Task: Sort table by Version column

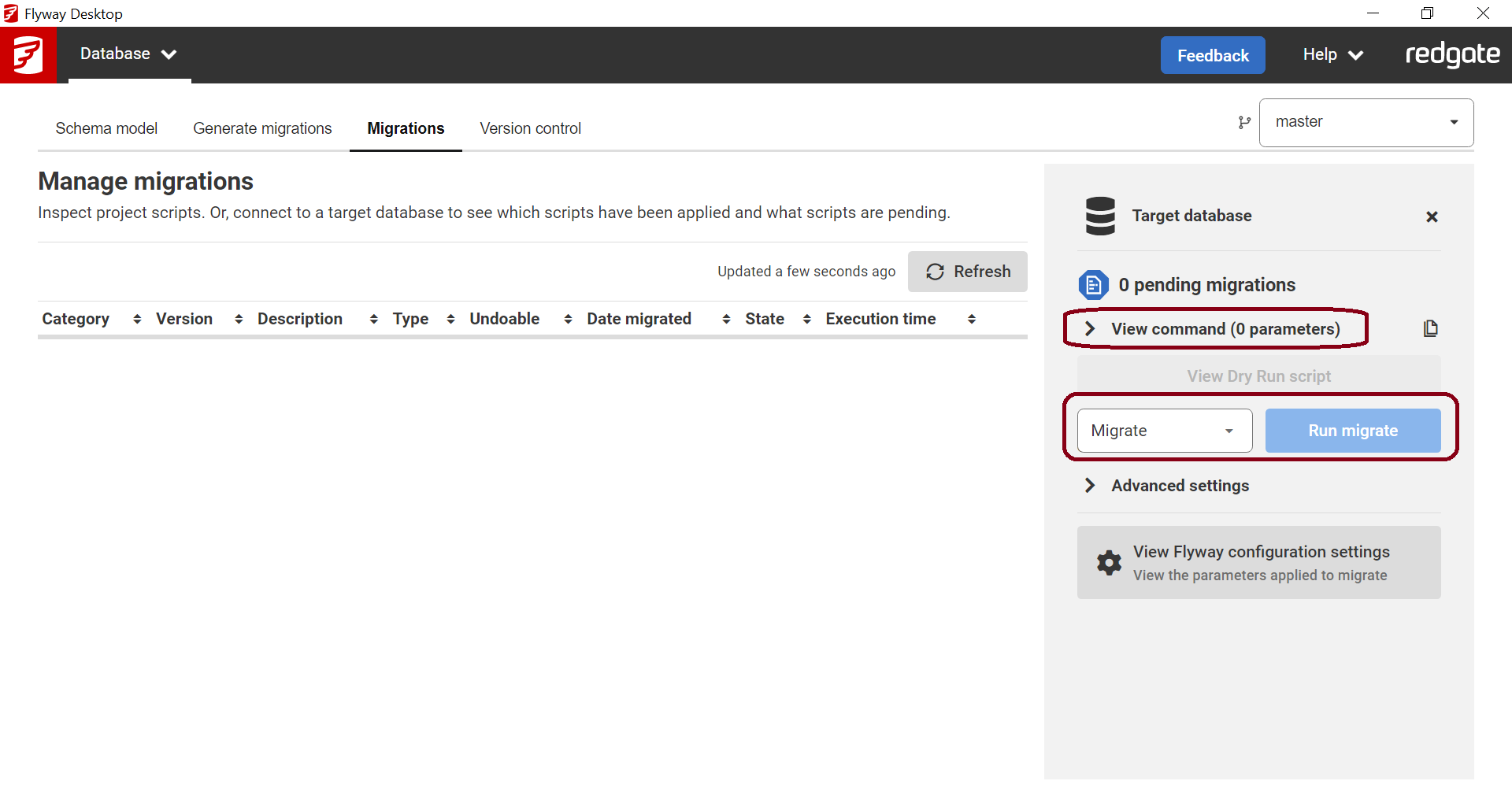Action: (239, 319)
